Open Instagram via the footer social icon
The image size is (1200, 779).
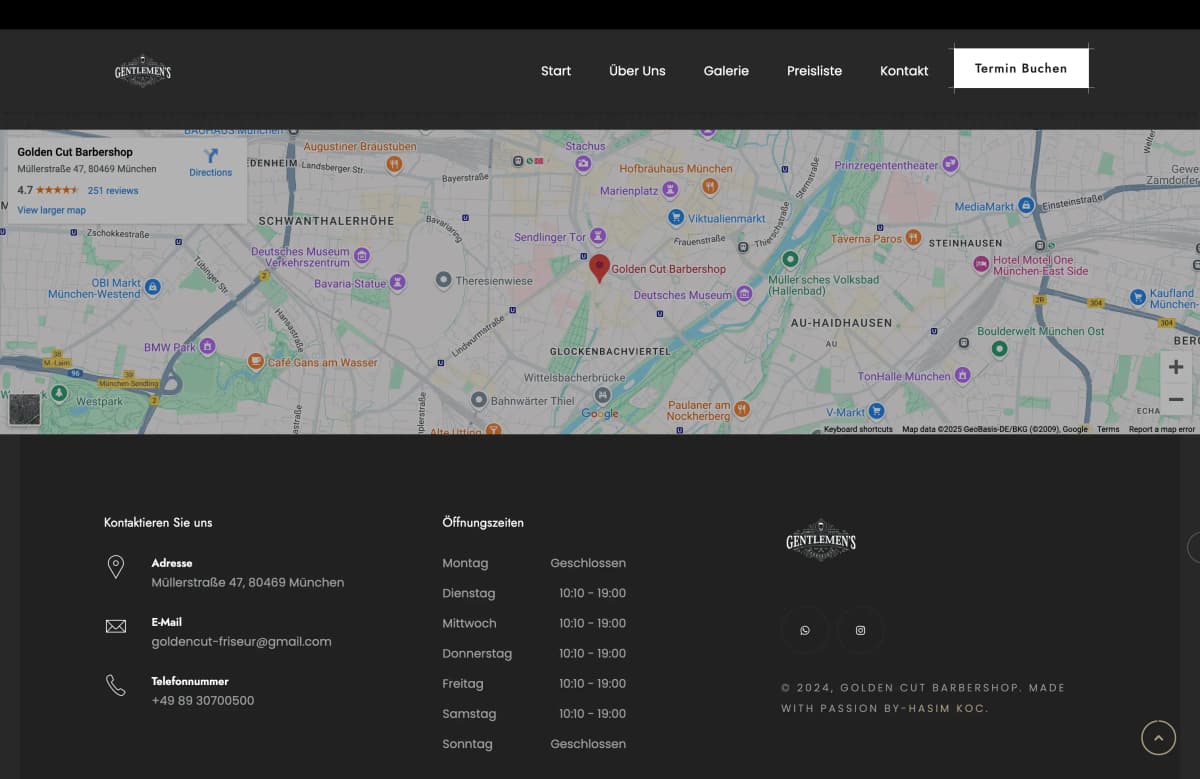tap(860, 630)
